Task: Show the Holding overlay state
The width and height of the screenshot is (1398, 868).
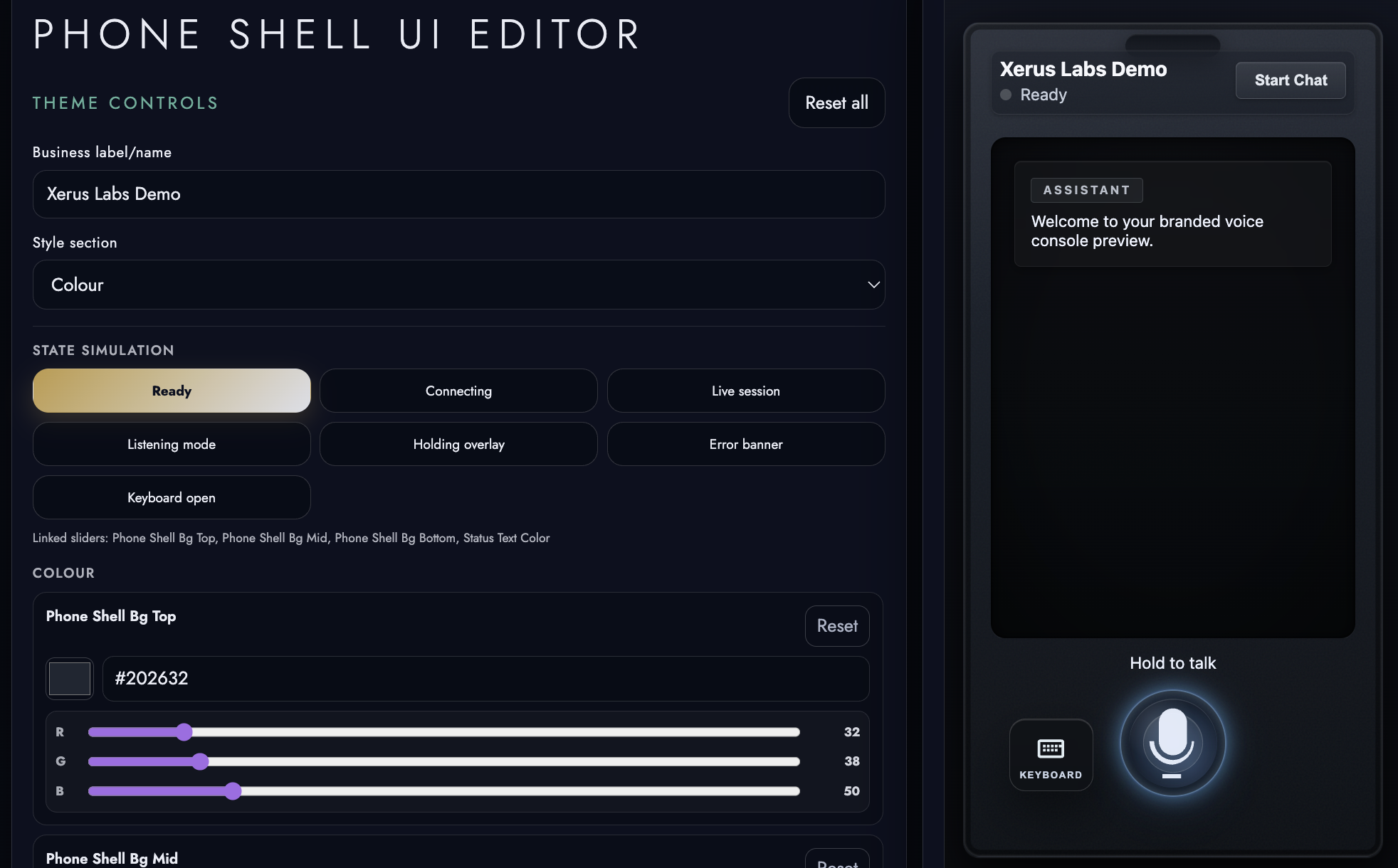Action: pos(458,444)
